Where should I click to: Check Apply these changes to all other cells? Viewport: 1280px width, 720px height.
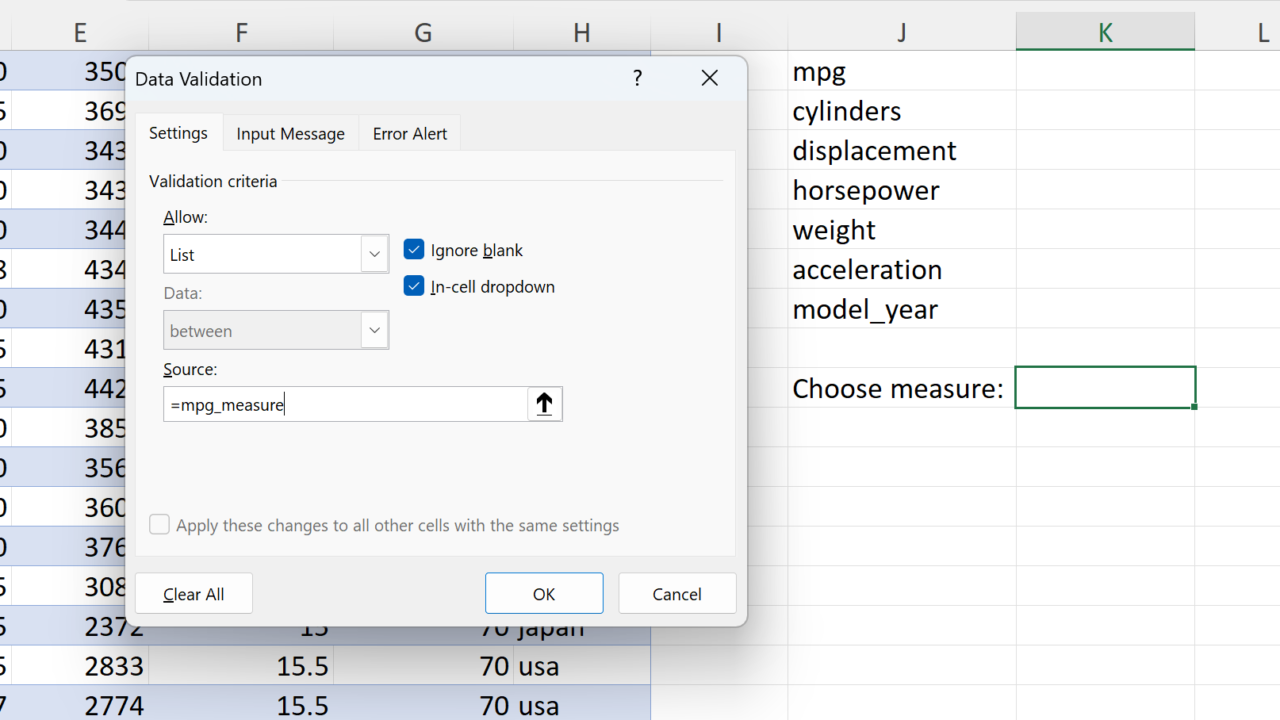pyautogui.click(x=160, y=525)
